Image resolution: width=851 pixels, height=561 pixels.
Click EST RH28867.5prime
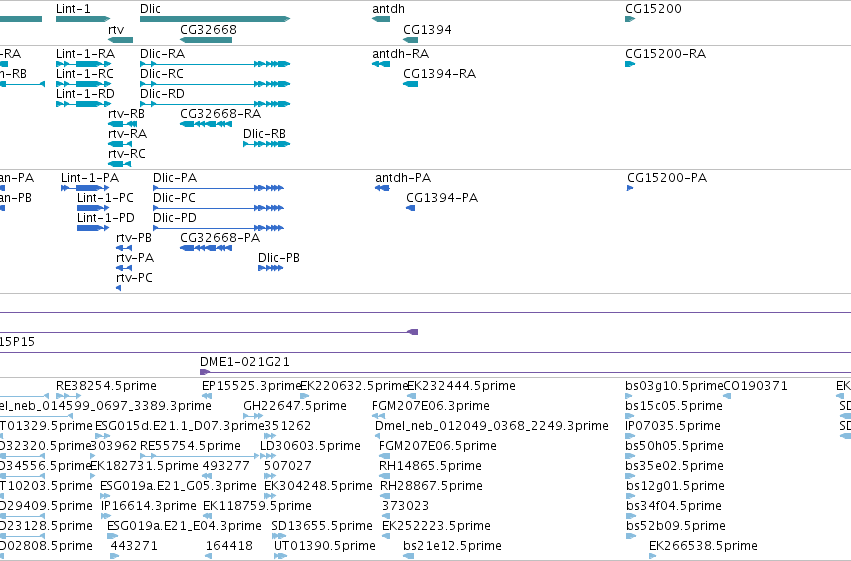pyautogui.click(x=385, y=496)
